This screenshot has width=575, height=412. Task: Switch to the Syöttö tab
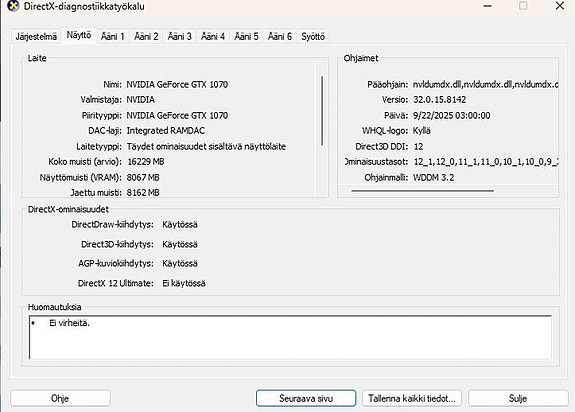coord(313,37)
